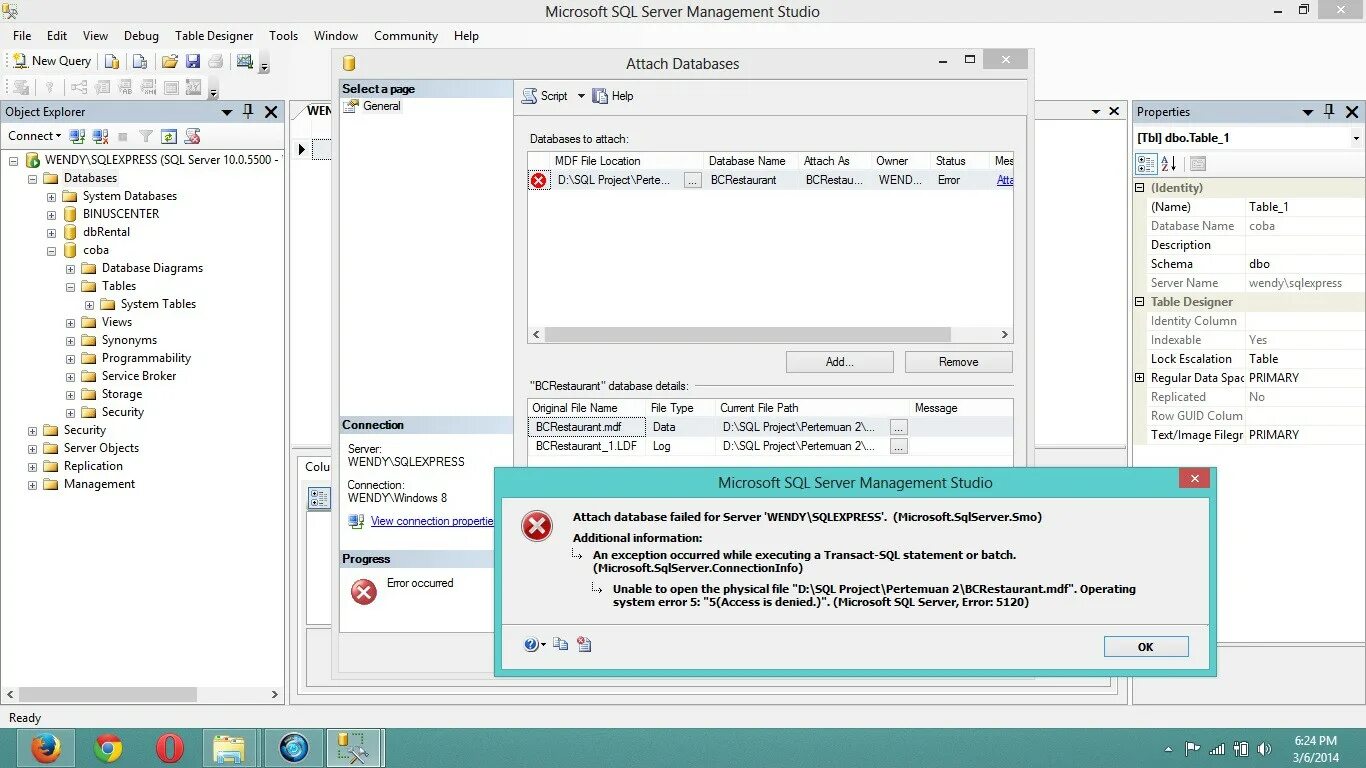
Task: Open the dbo.Table_1 object dropdown in Properties
Action: tap(1356, 138)
